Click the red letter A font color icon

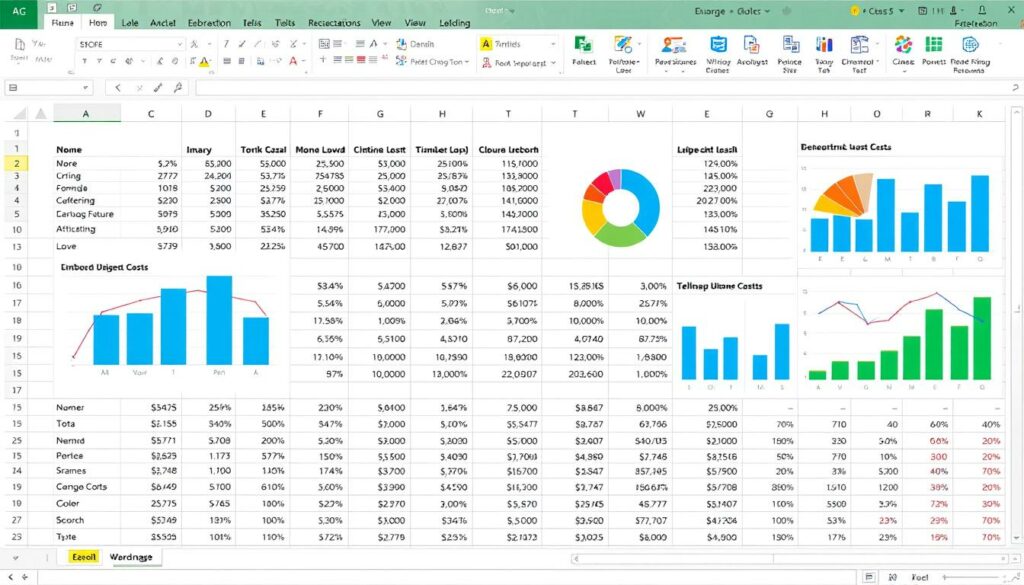[x=293, y=61]
